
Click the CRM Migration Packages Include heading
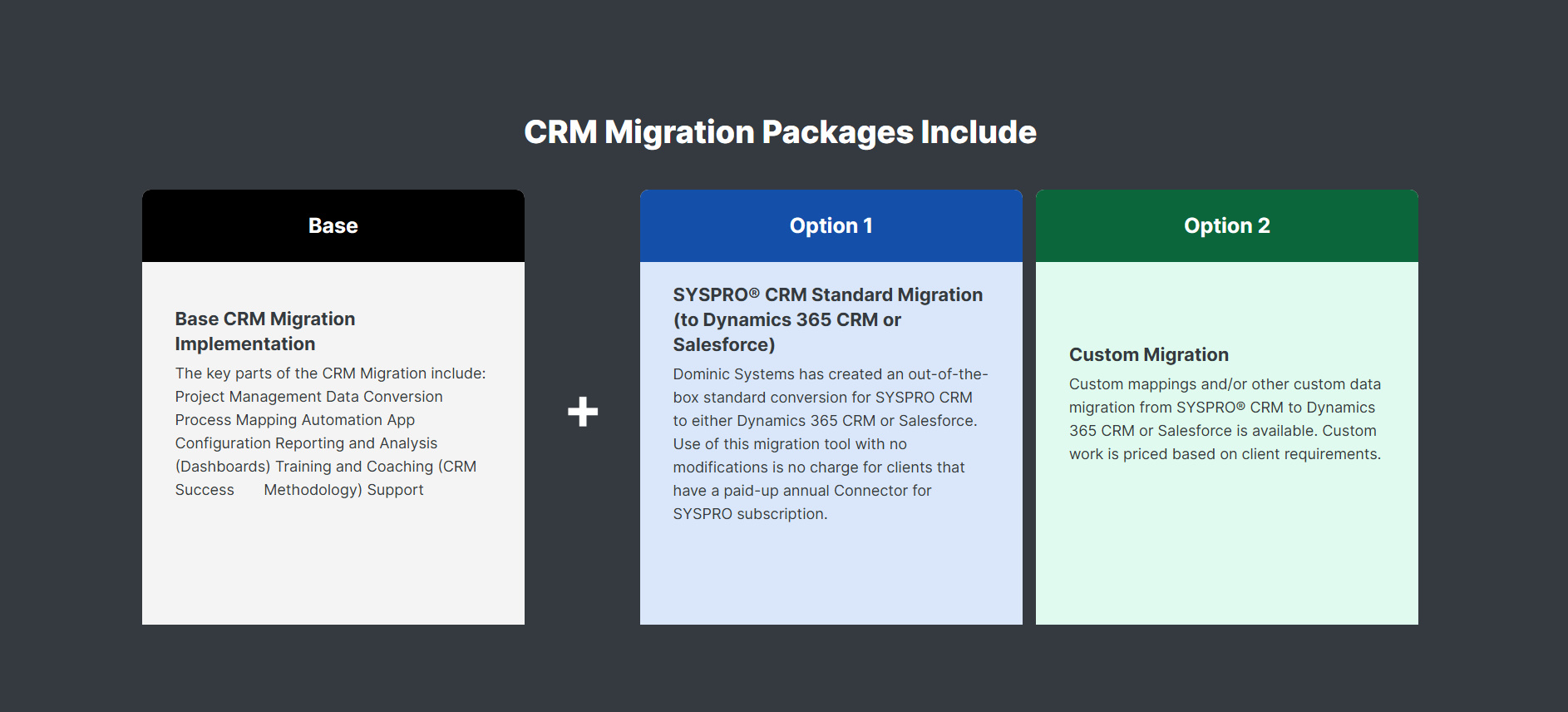780,132
